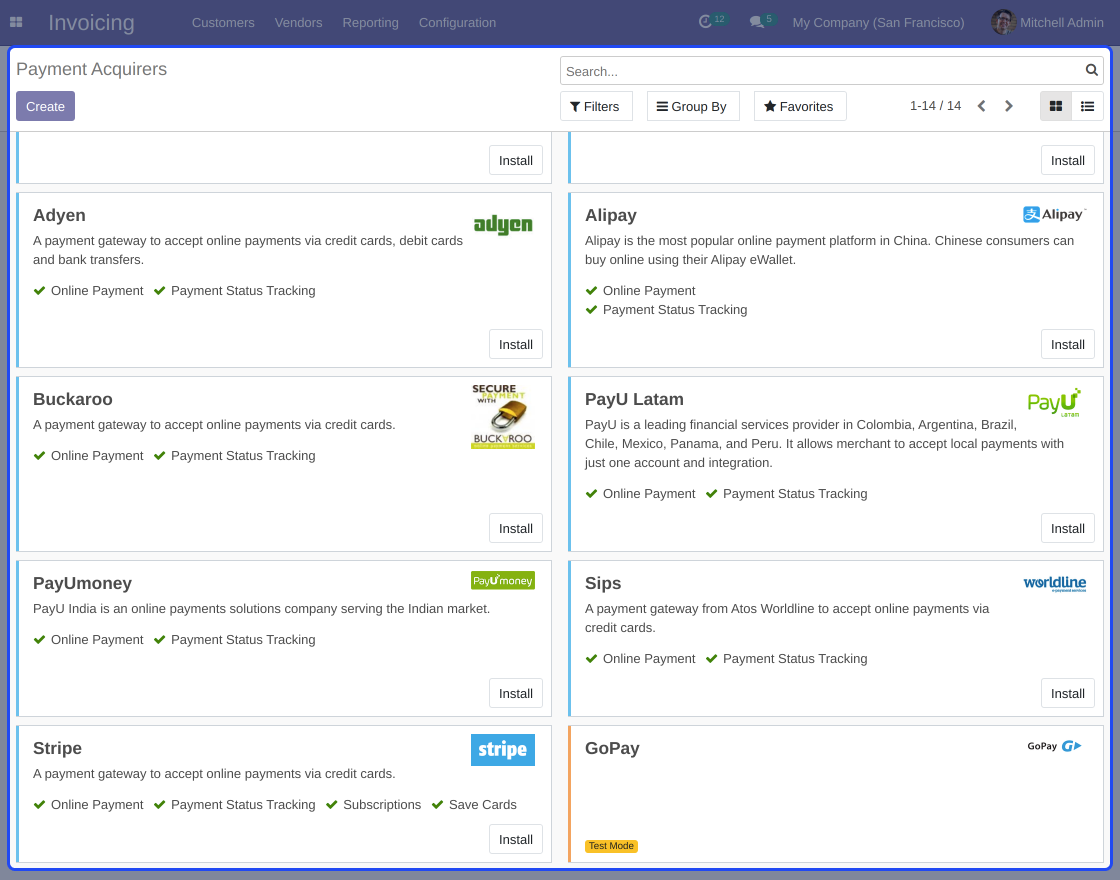Open the Reporting menu
1120x880 pixels.
[x=370, y=22]
